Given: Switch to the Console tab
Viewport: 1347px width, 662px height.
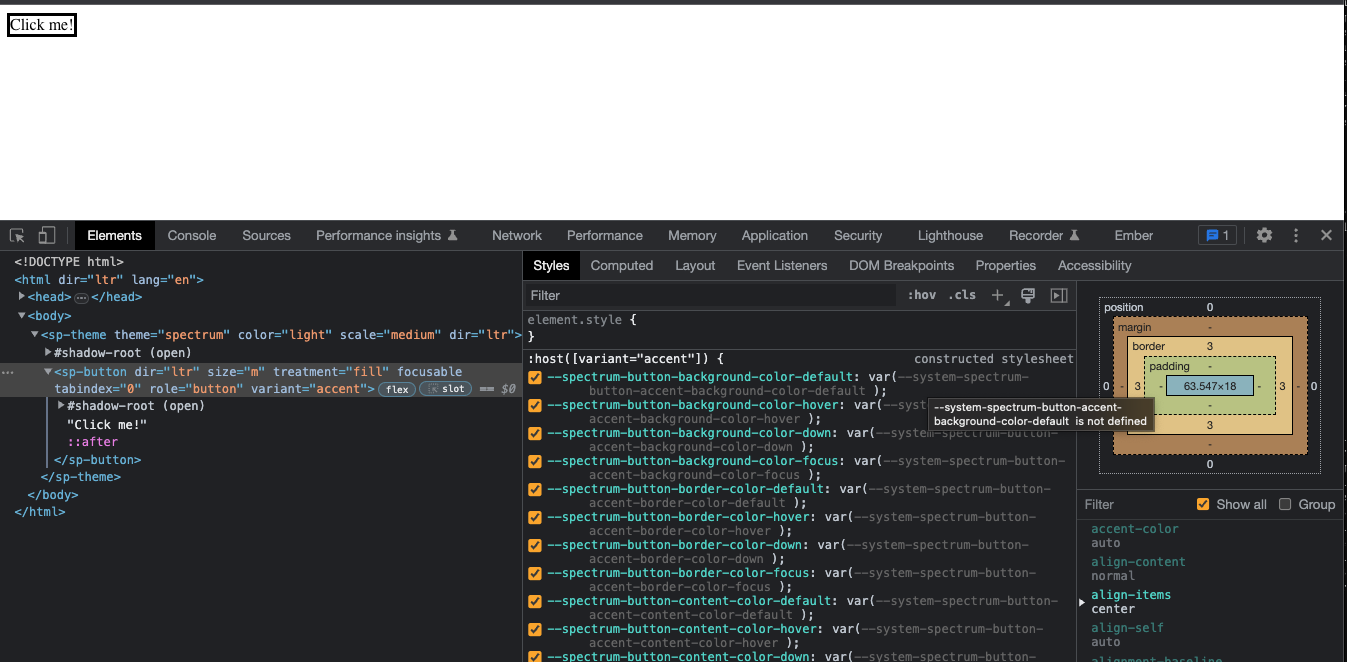Looking at the screenshot, I should pos(192,235).
